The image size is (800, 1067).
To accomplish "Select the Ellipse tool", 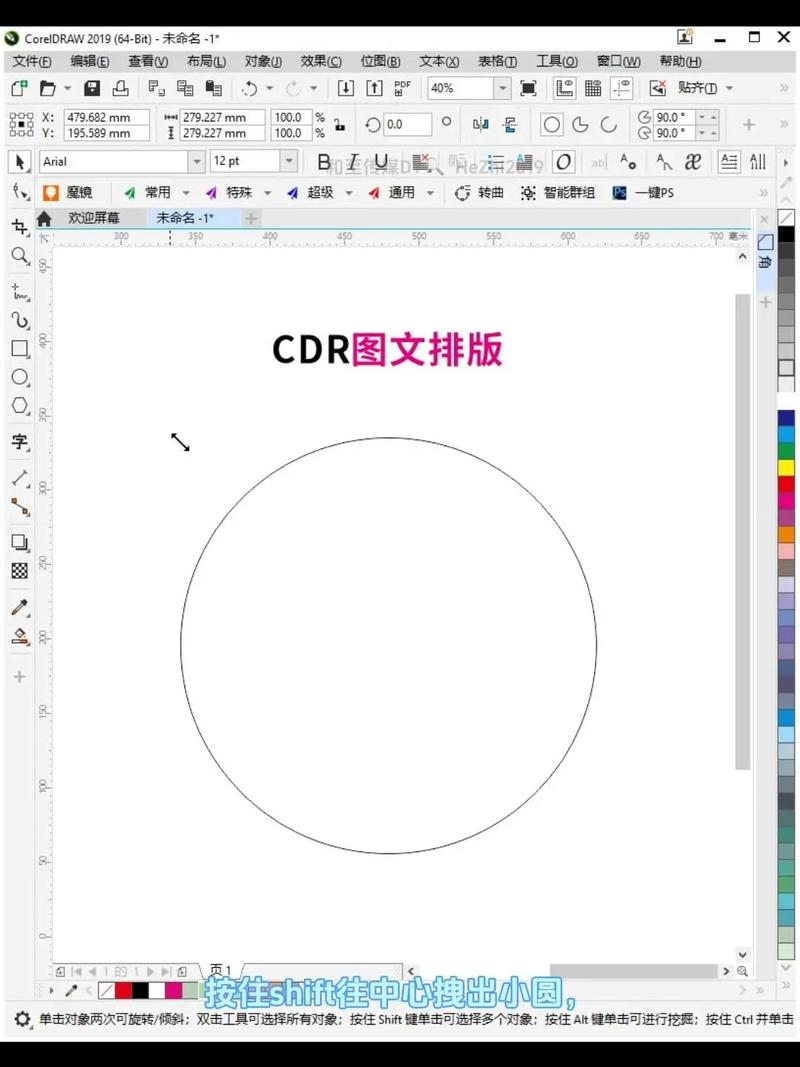I will (x=19, y=377).
